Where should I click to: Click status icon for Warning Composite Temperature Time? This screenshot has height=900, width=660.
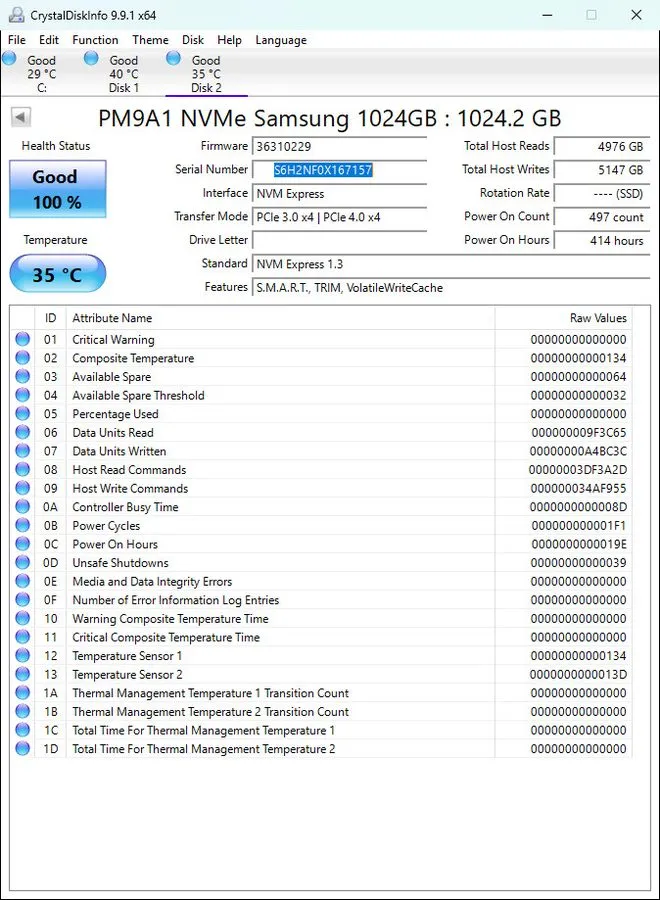[22, 618]
